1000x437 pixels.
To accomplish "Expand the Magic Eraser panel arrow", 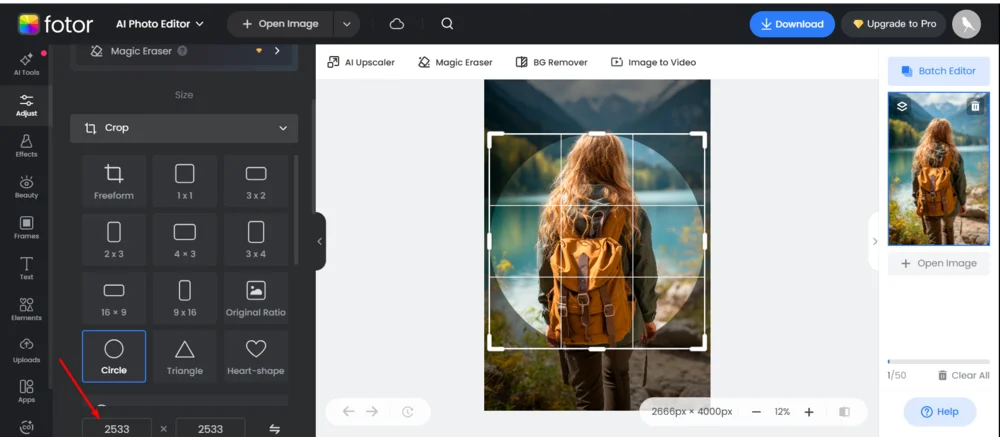I will pos(277,50).
